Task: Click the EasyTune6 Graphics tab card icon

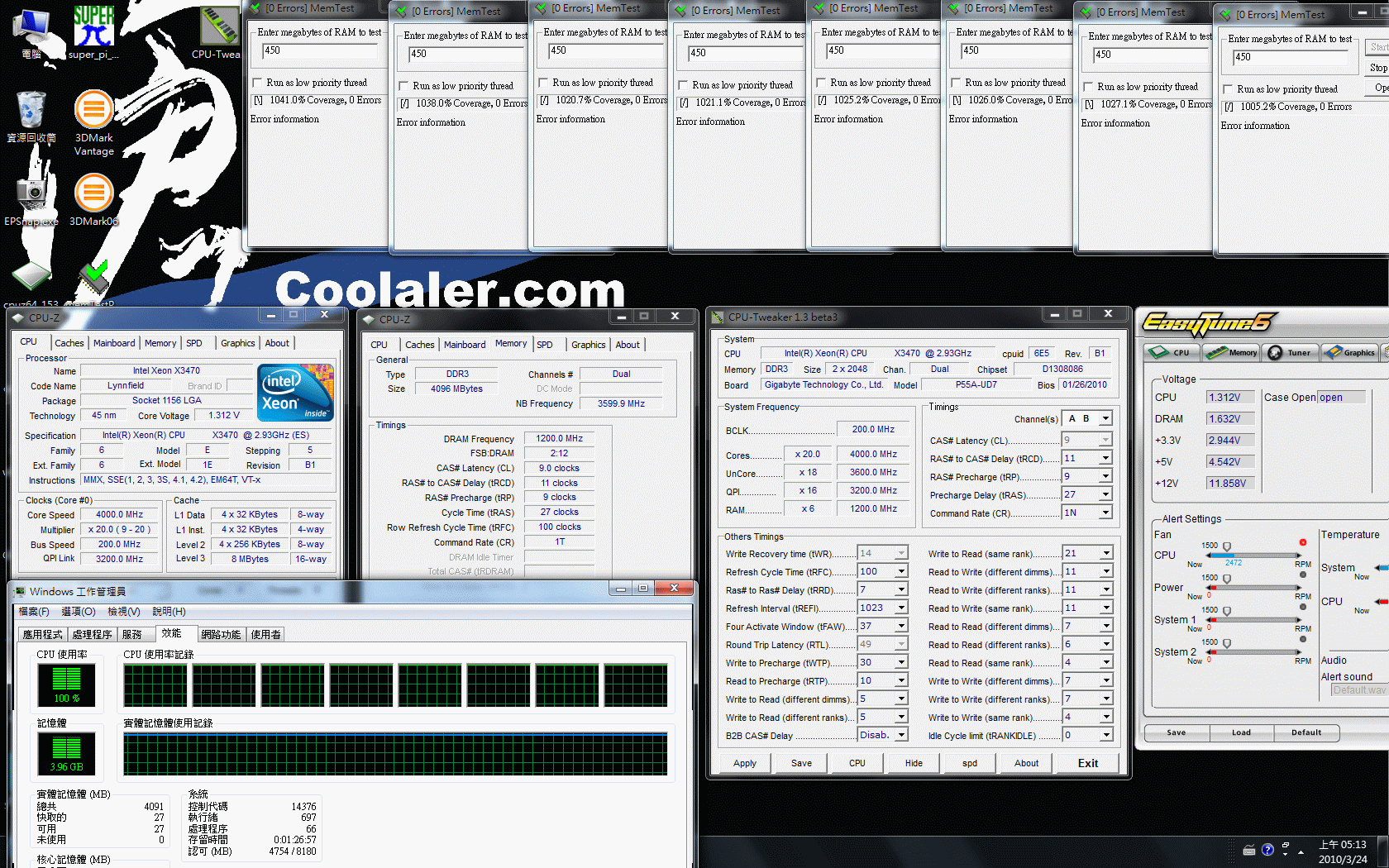Action: click(1333, 352)
